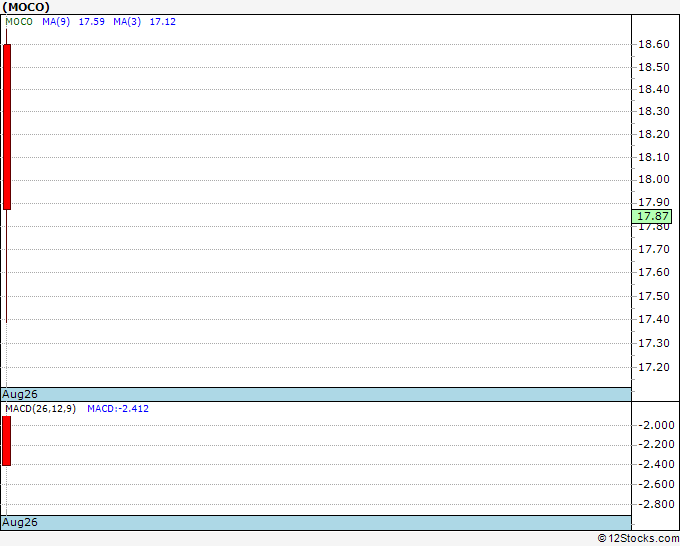680x546 pixels.
Task: Click the 17.60 price axis label
Action: [x=654, y=272]
